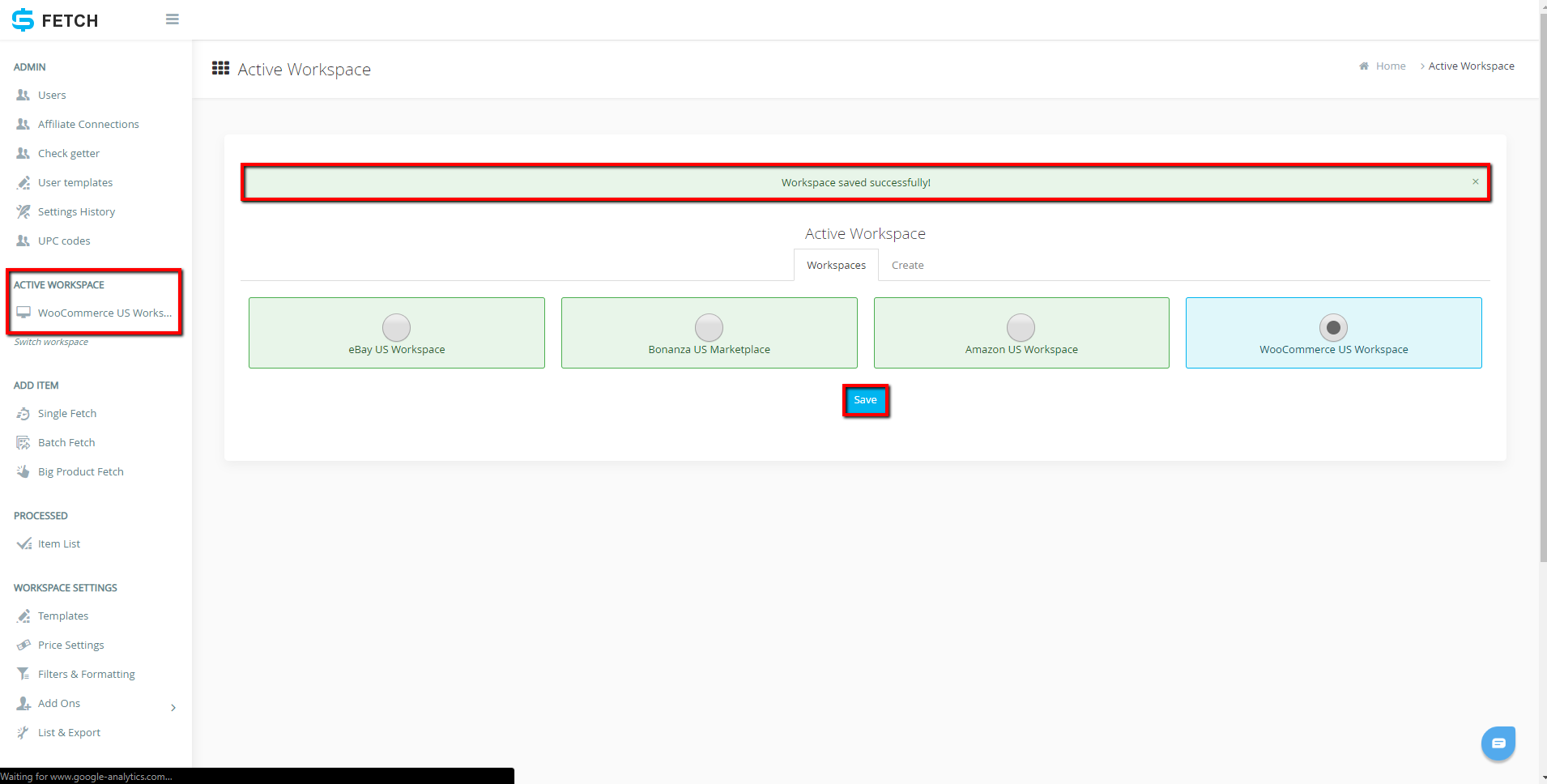Open Users admin page
Image resolution: width=1547 pixels, height=784 pixels.
[52, 95]
